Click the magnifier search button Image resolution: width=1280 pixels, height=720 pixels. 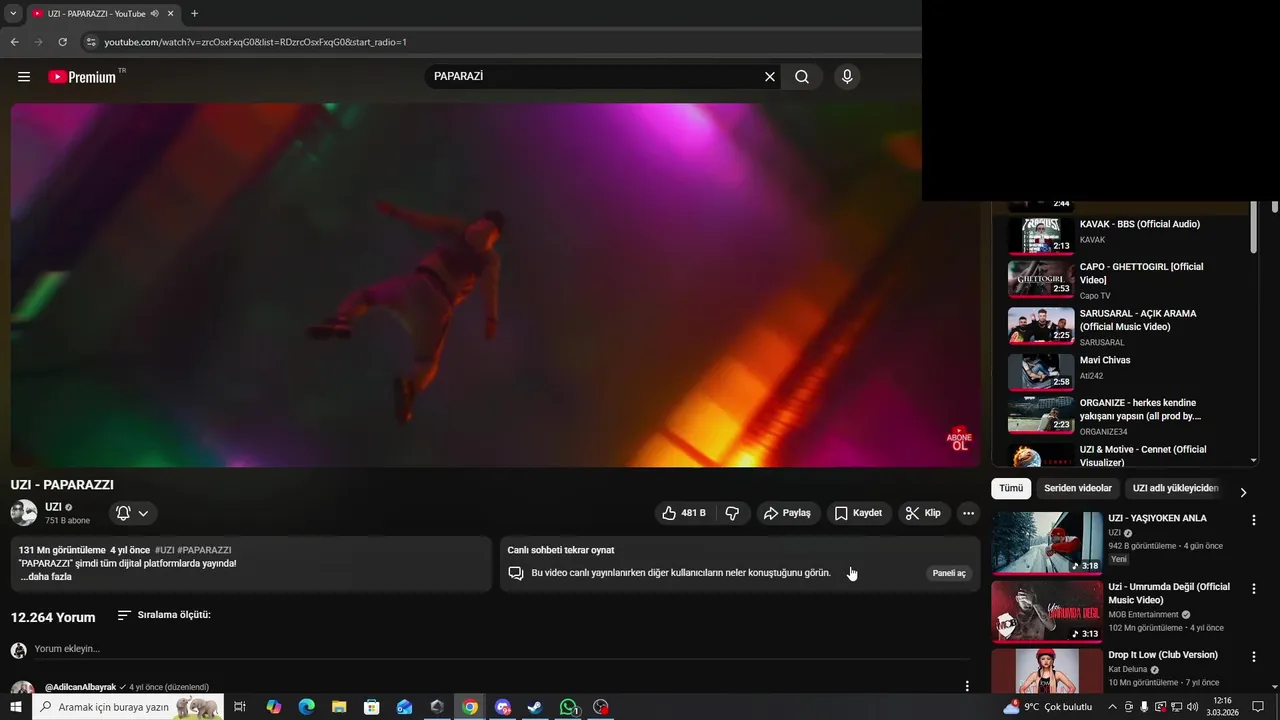802,77
